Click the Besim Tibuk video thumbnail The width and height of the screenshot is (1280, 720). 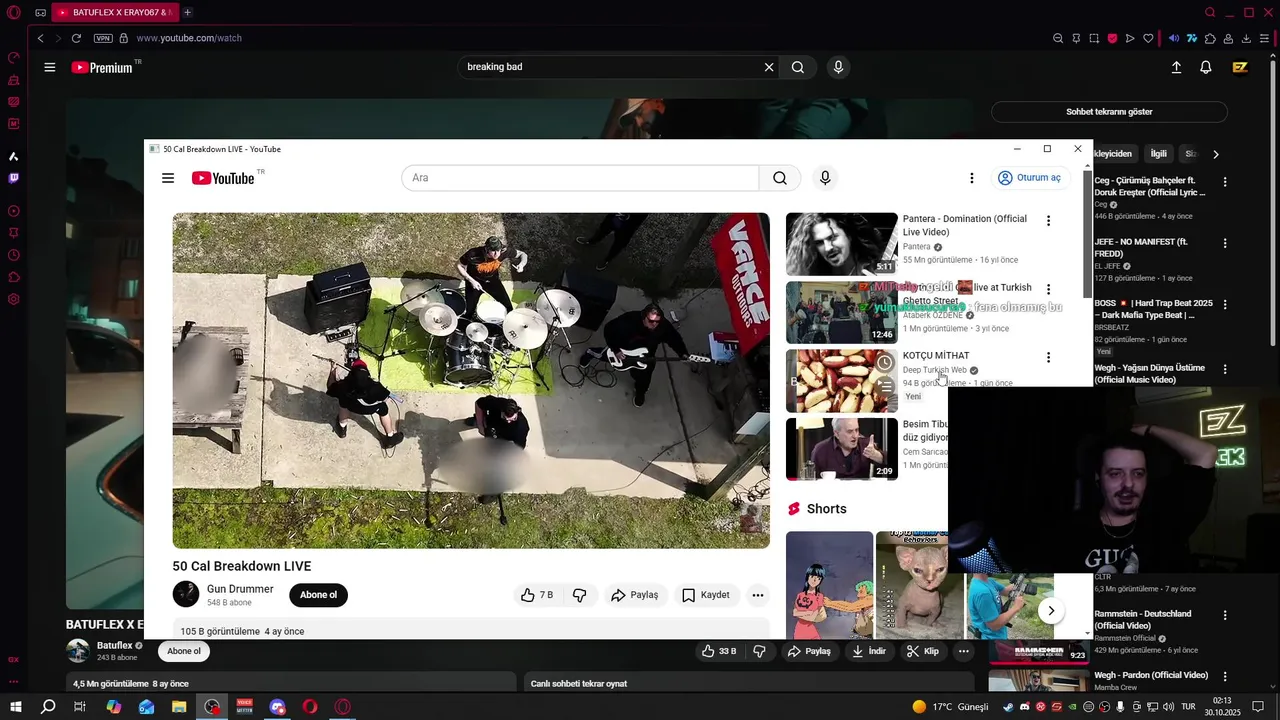coord(842,449)
